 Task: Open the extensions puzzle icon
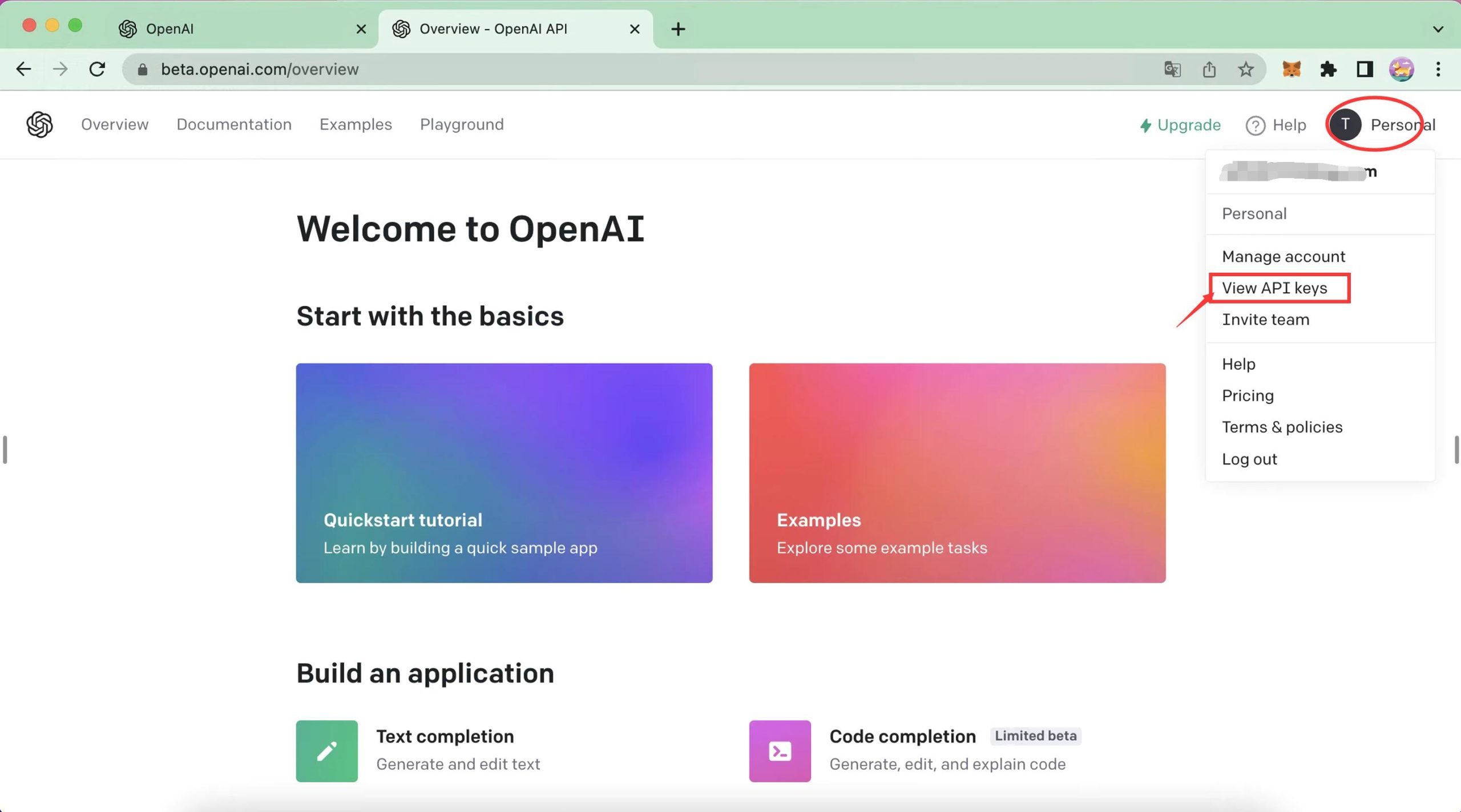coord(1329,69)
